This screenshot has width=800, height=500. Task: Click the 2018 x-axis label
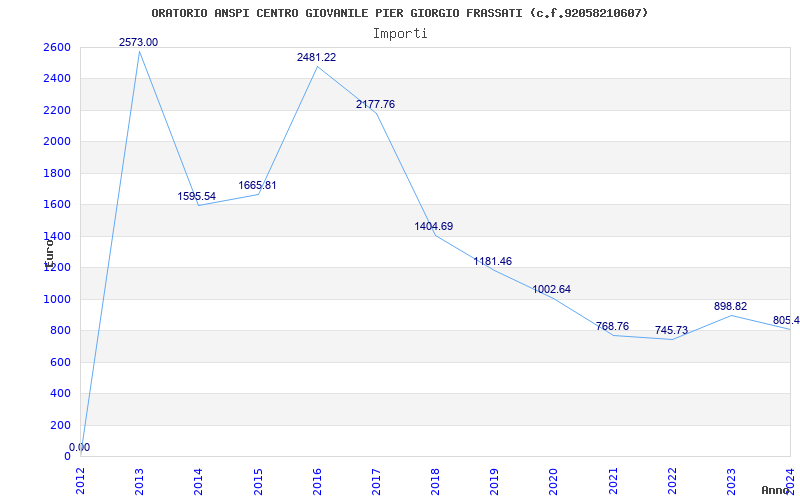pos(435,481)
